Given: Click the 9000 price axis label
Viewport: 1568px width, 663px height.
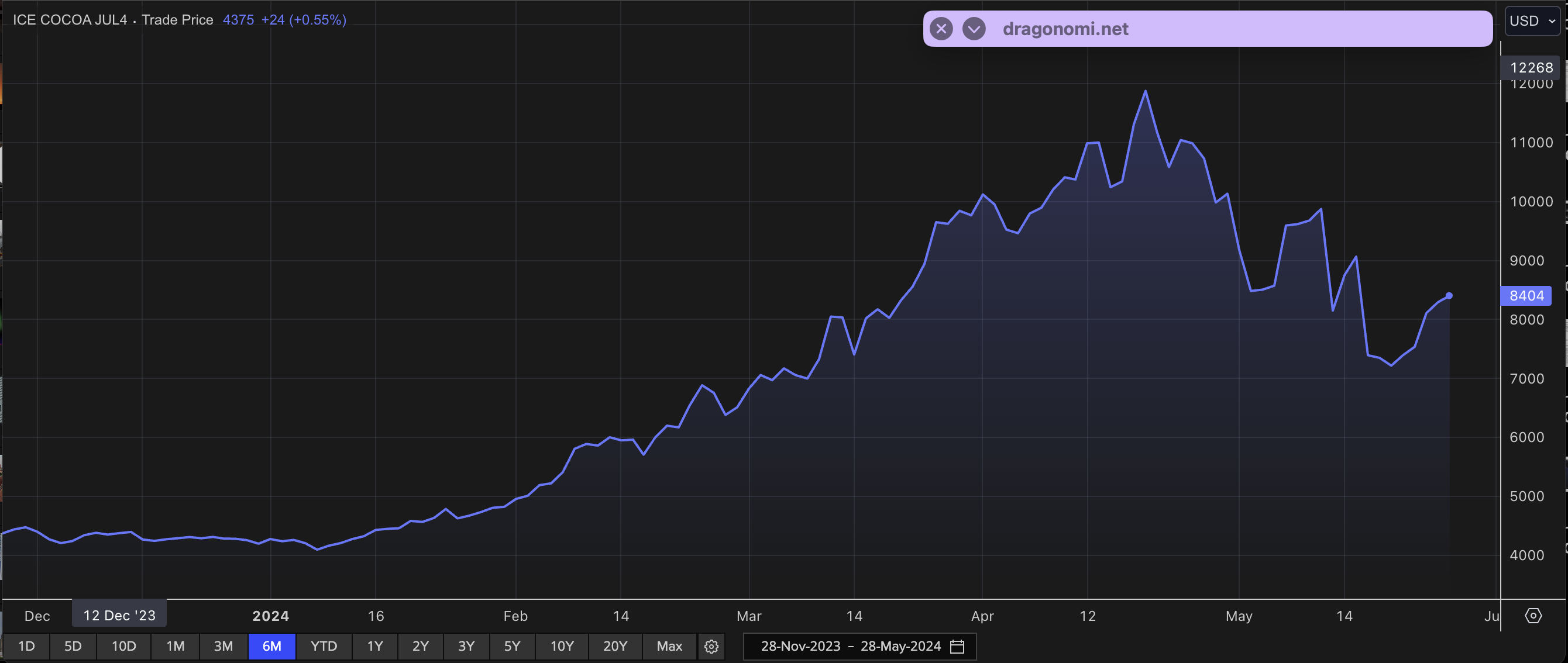Looking at the screenshot, I should click(x=1526, y=260).
